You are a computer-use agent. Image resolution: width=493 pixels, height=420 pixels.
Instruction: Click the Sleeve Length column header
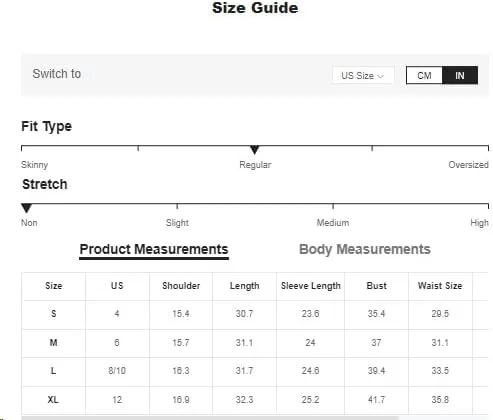[x=311, y=286]
